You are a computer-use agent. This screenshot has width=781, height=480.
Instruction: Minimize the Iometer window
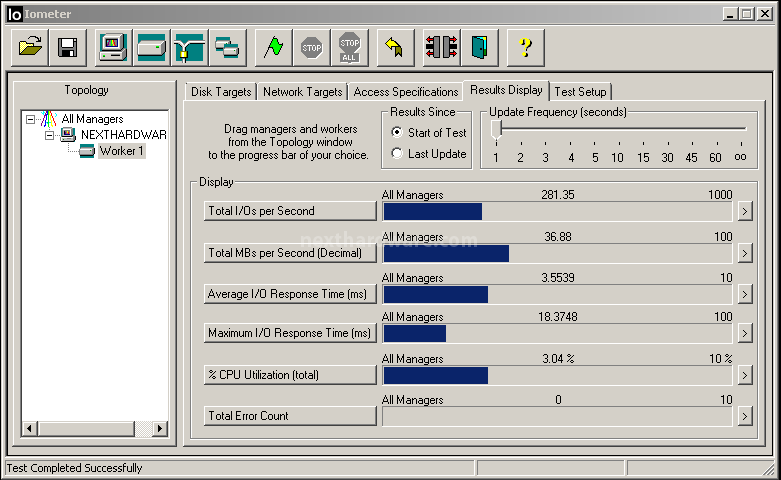point(730,14)
